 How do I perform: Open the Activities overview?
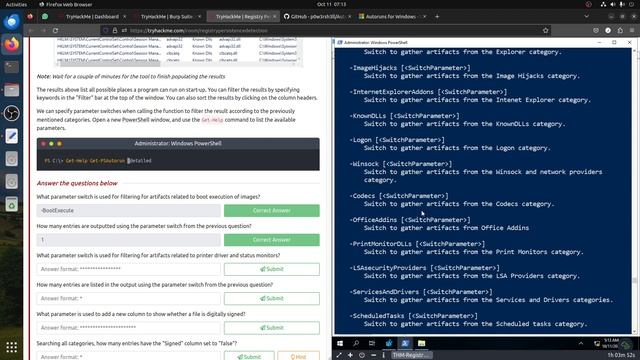16,4
